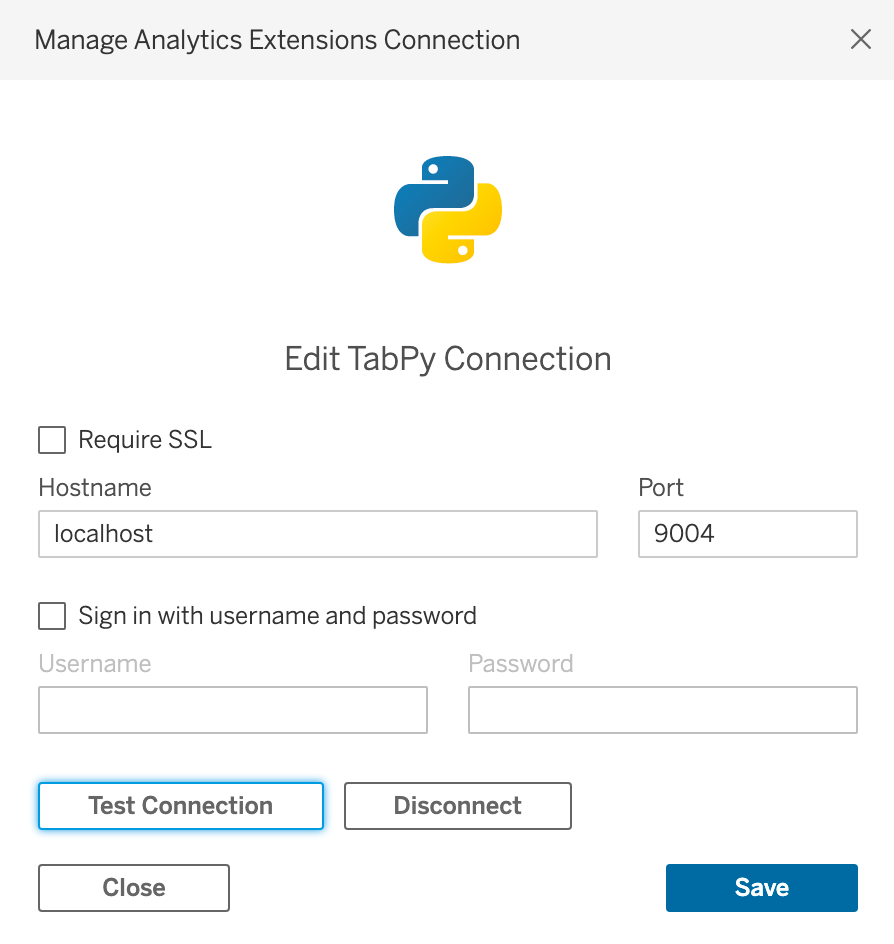Click the Edit TabPy Connection heading
The image size is (894, 944).
tap(447, 359)
